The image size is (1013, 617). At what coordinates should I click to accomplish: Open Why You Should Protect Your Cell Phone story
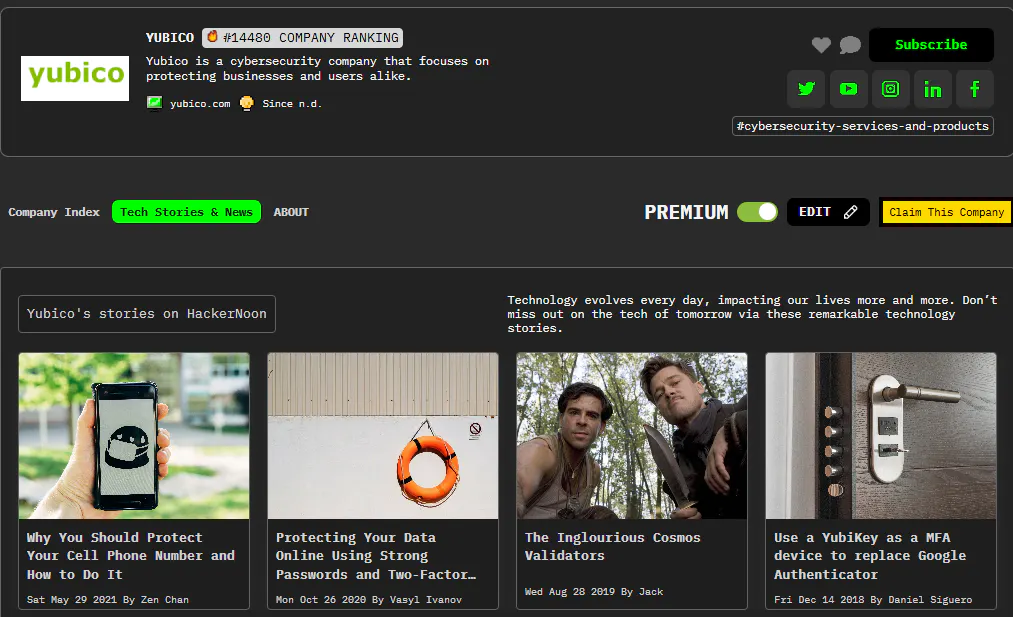[x=131, y=556]
